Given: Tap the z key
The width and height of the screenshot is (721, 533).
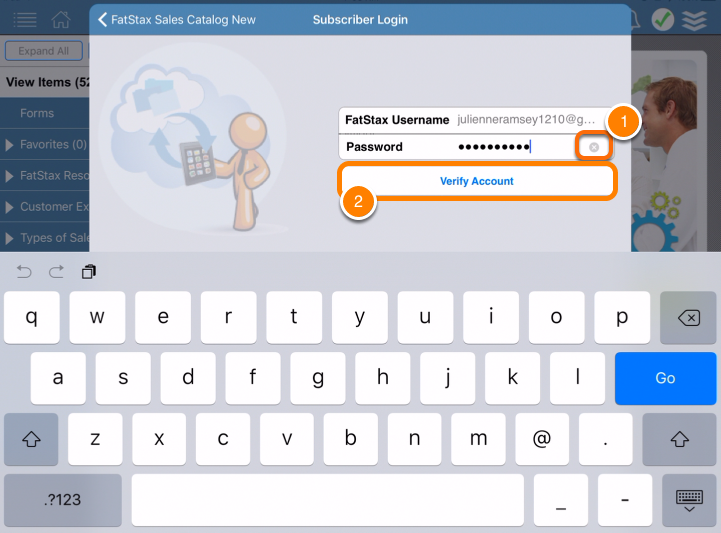Looking at the screenshot, I should (95, 439).
